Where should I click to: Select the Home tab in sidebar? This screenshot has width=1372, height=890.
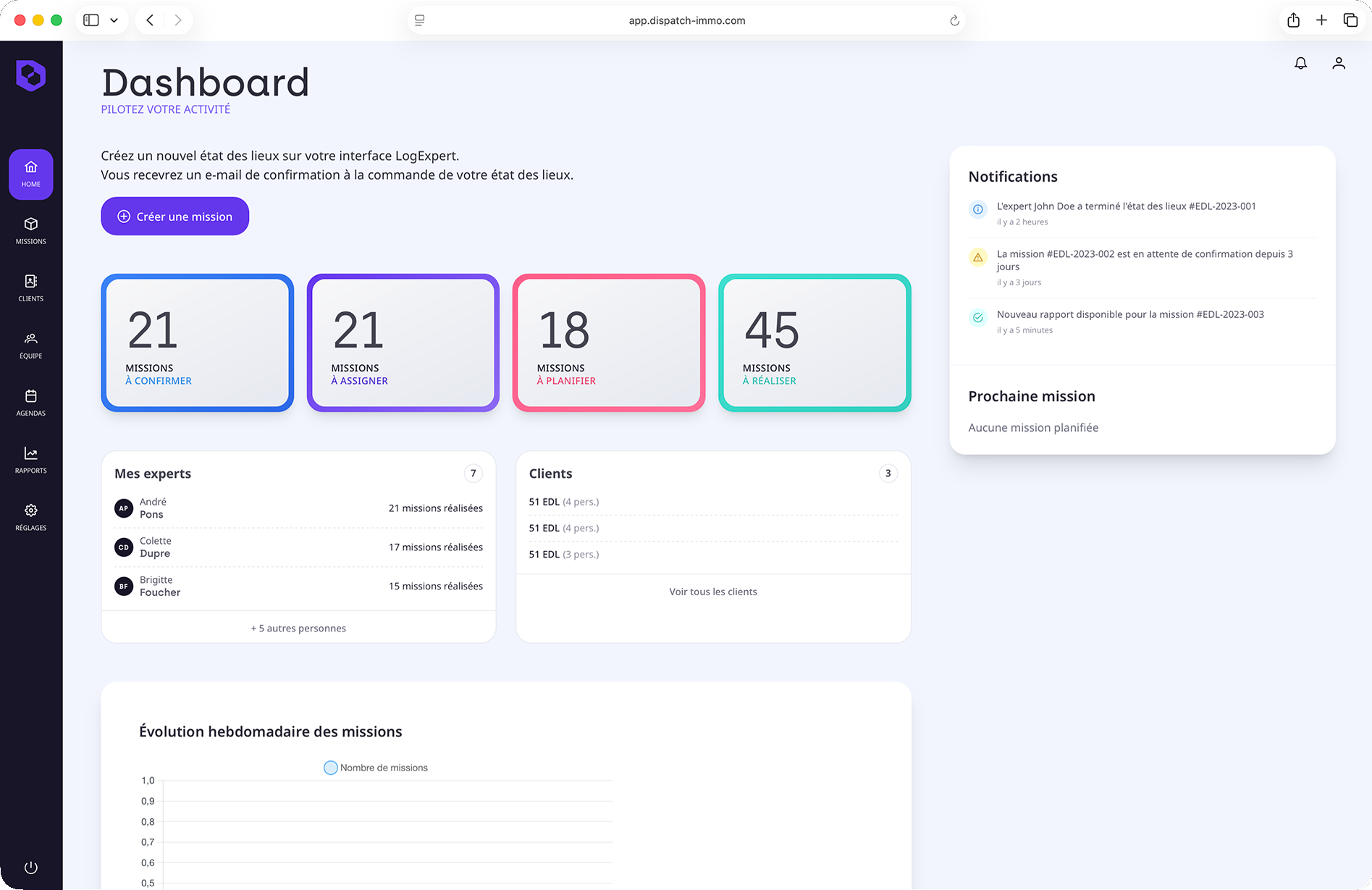[31, 174]
